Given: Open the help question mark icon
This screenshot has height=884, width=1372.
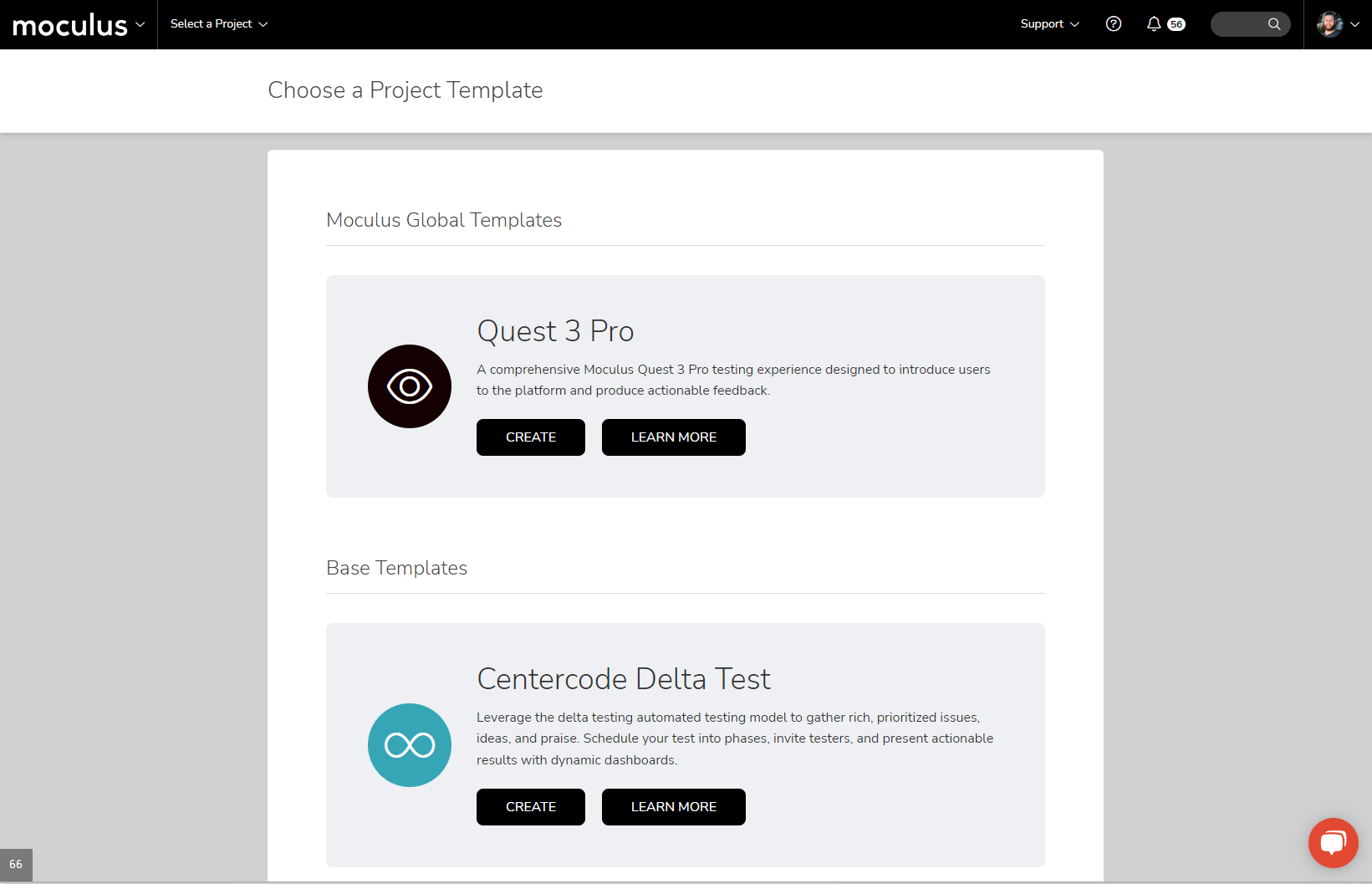Looking at the screenshot, I should pyautogui.click(x=1114, y=24).
